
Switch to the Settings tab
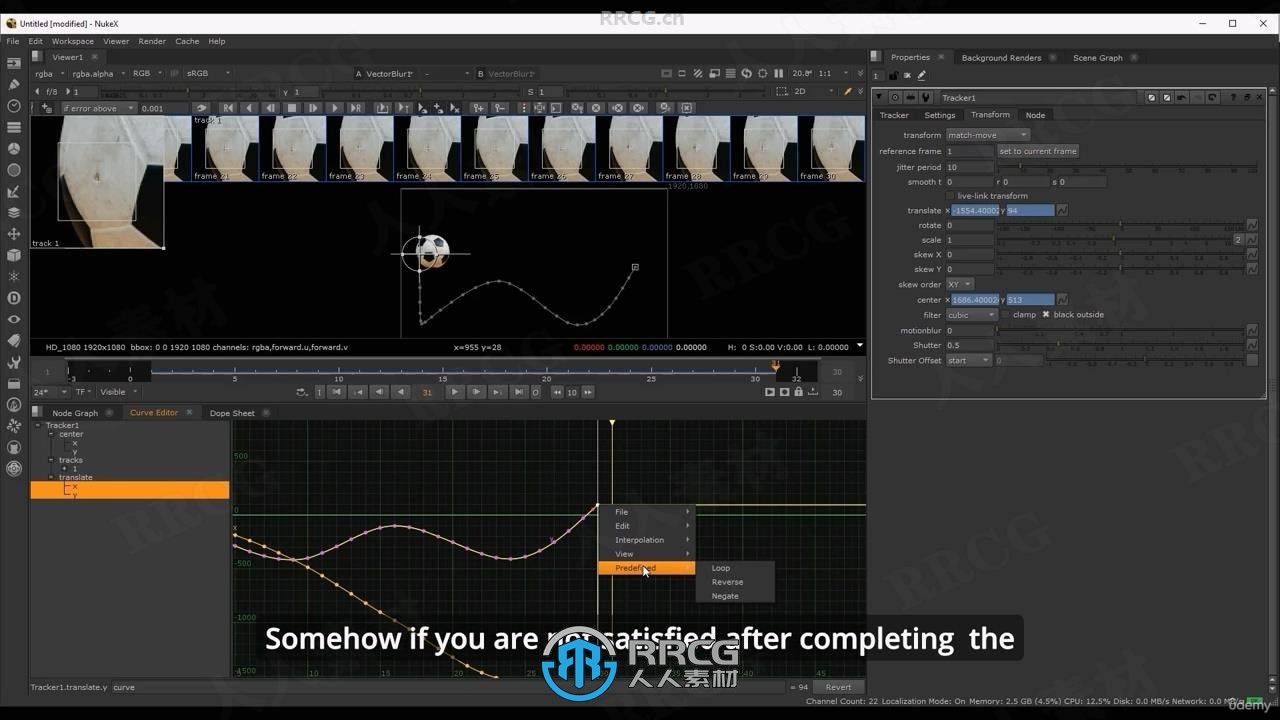click(940, 115)
